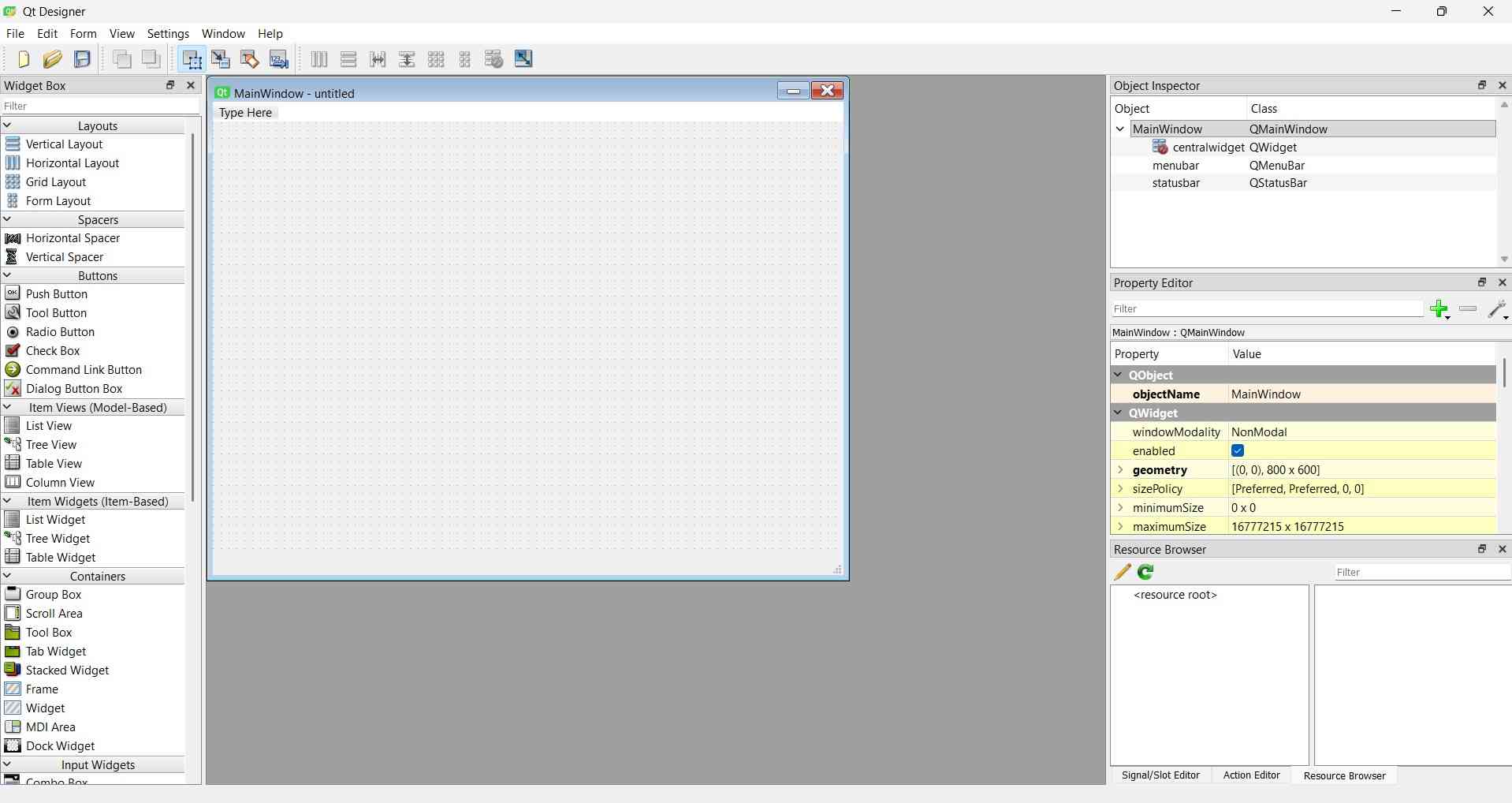This screenshot has width=1512, height=803.
Task: Open the Form menu
Action: (83, 34)
